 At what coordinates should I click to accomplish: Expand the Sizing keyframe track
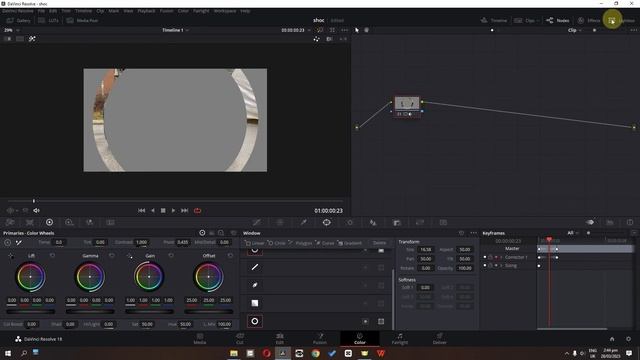click(x=501, y=266)
